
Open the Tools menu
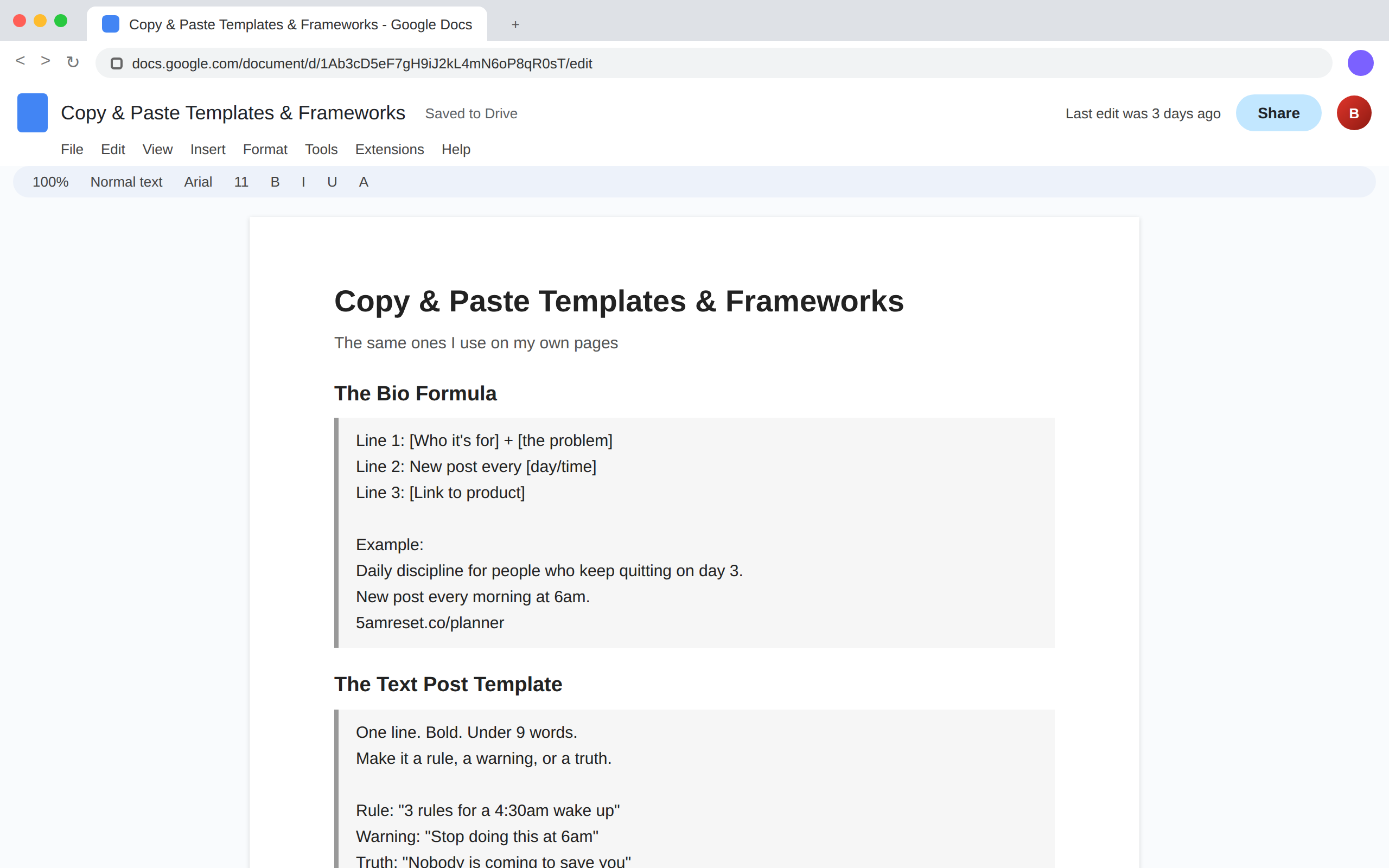pos(321,149)
